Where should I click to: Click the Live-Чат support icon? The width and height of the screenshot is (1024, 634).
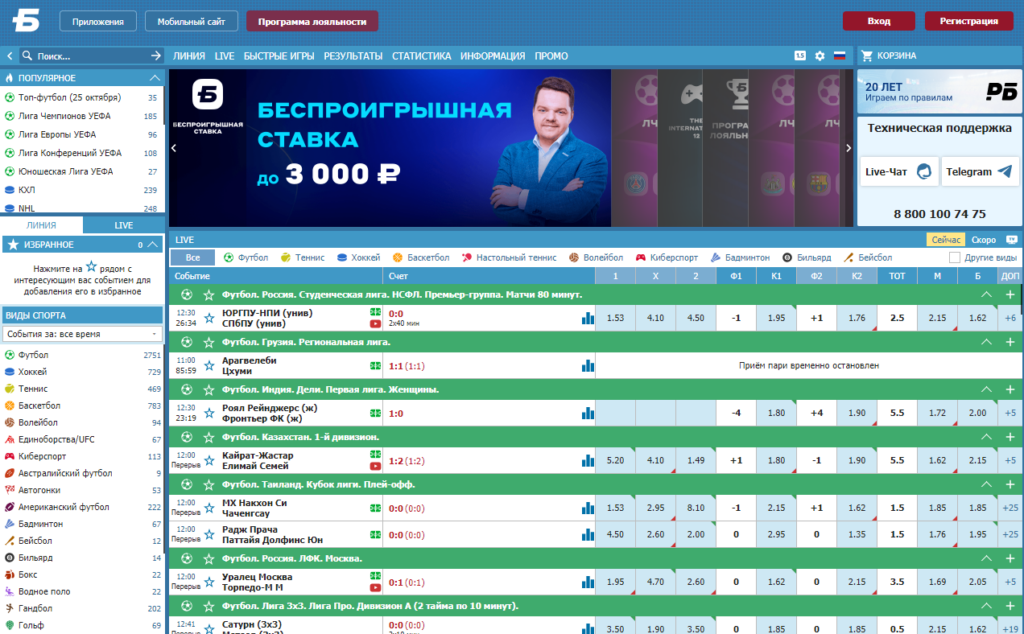(923, 172)
